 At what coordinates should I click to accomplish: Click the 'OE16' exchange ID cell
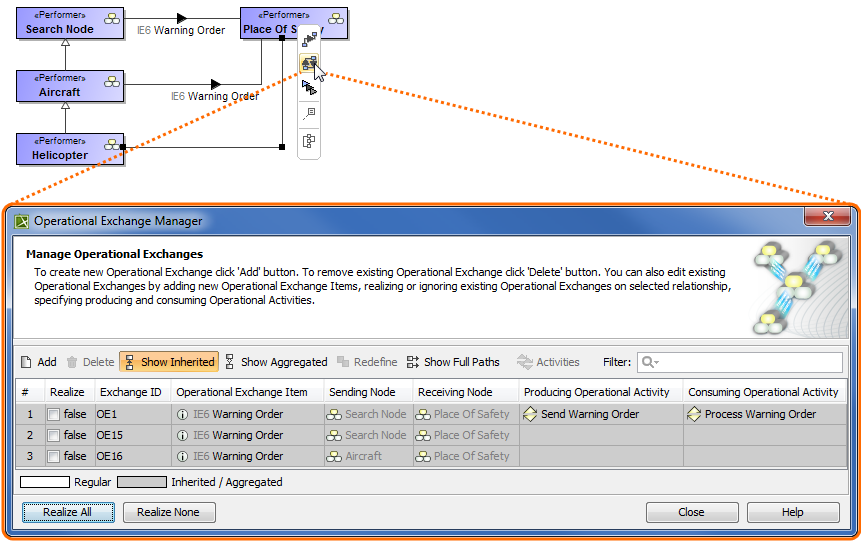pos(132,456)
